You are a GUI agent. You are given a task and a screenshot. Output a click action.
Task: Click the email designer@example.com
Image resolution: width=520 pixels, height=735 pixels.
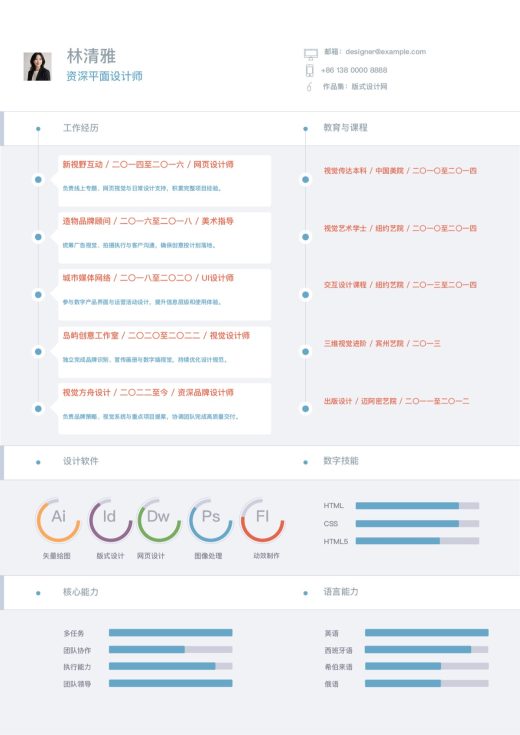click(x=385, y=52)
